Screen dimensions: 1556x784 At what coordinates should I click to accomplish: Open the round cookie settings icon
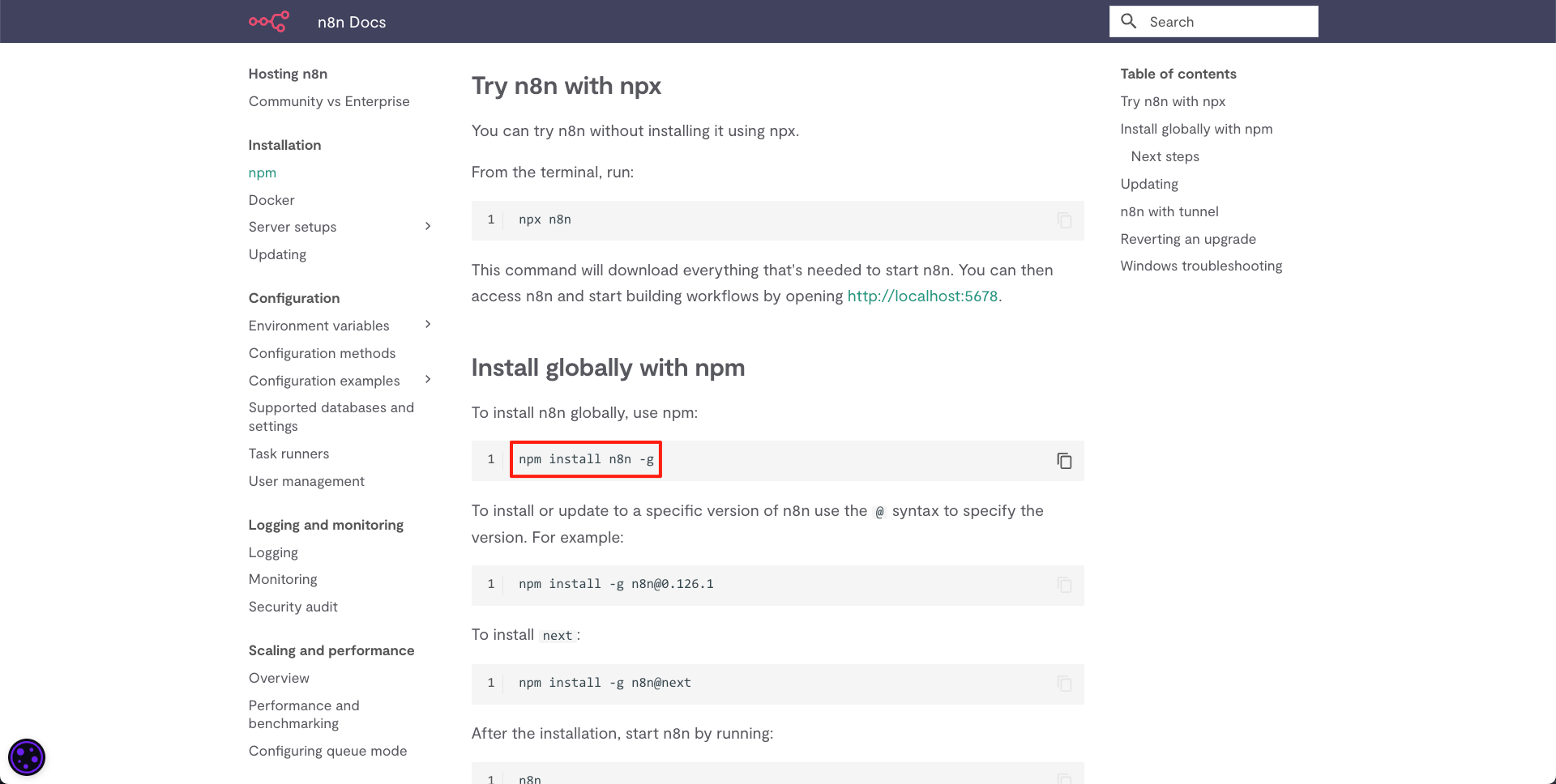click(27, 757)
